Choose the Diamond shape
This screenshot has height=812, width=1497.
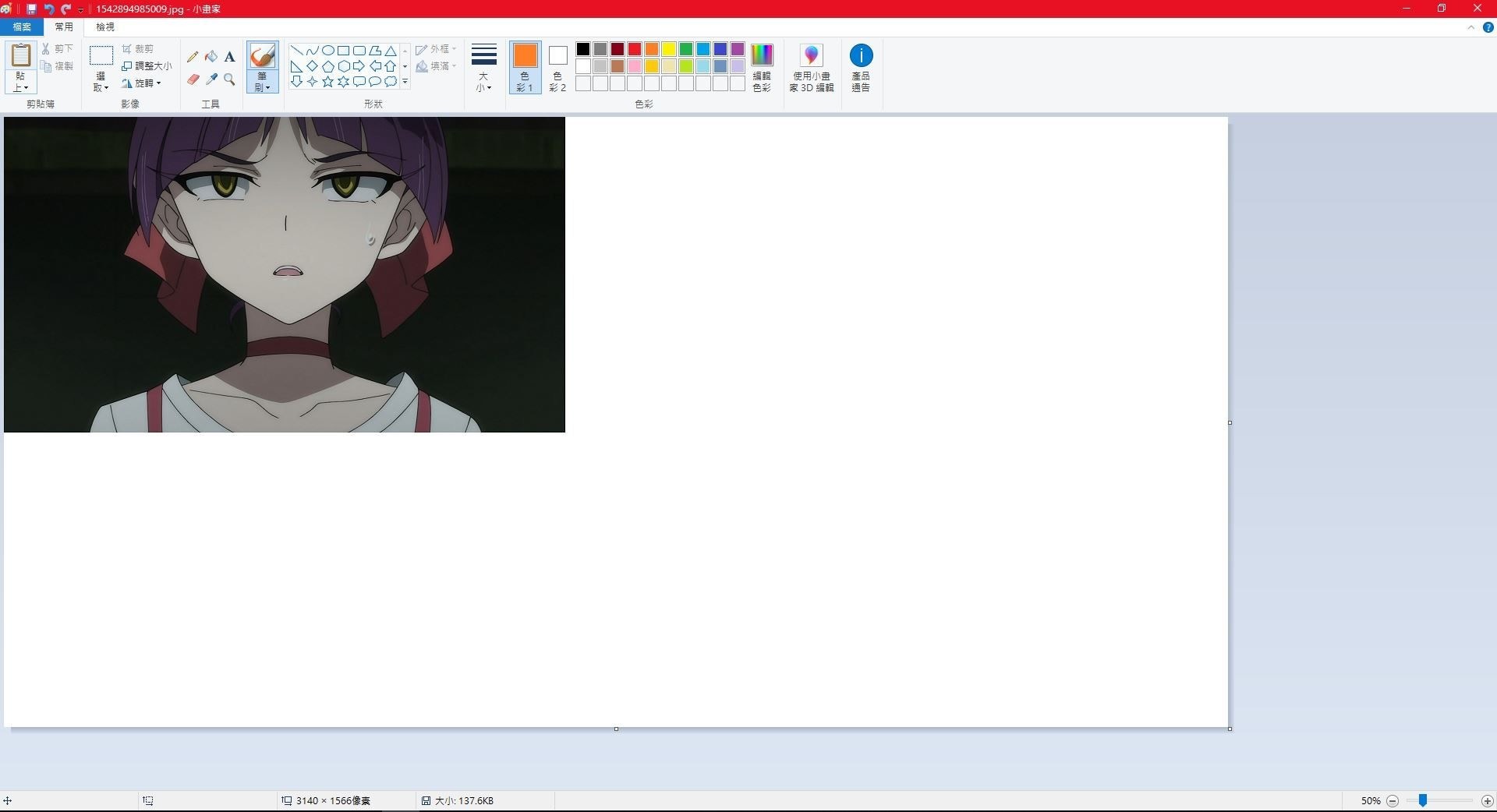point(312,66)
